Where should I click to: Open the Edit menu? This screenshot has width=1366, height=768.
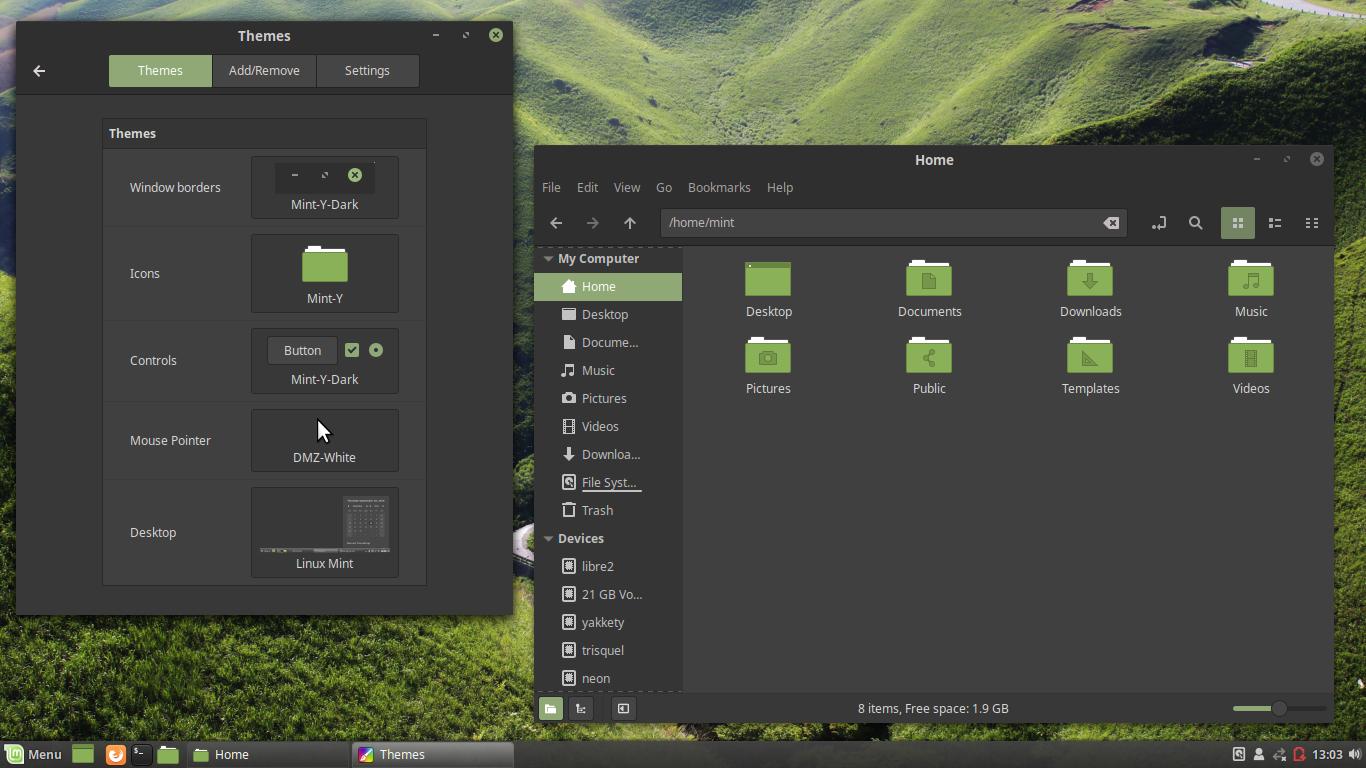tap(587, 188)
